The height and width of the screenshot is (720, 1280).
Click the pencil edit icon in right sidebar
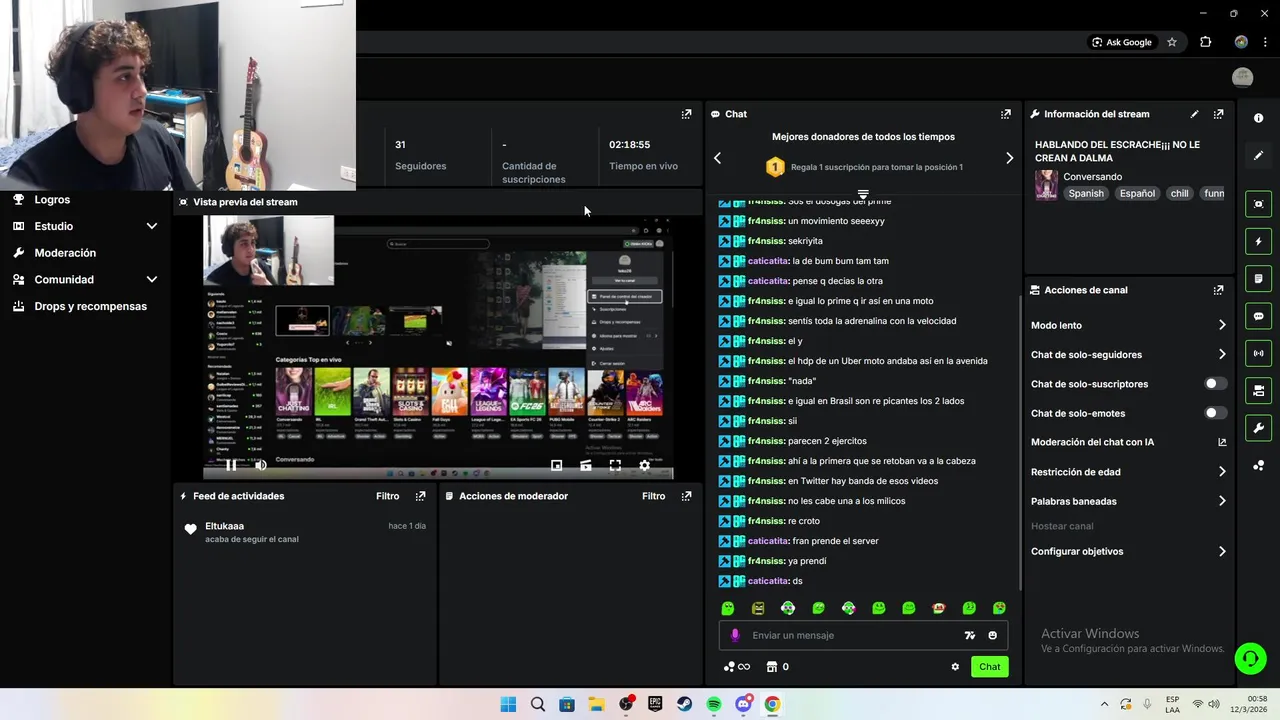[x=1258, y=156]
